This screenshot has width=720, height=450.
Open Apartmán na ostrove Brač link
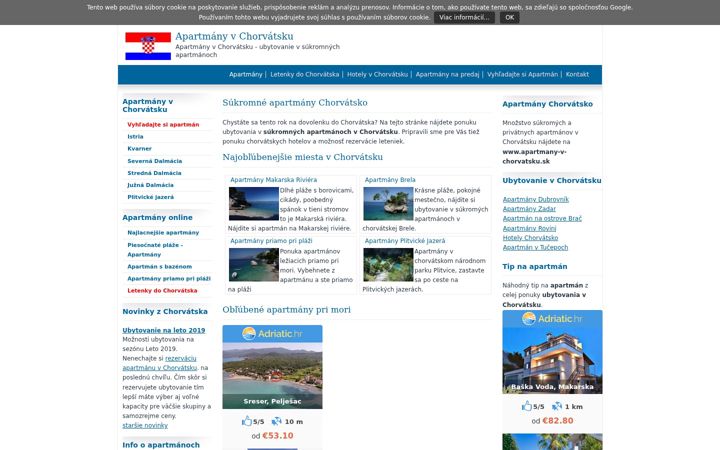[542, 219]
